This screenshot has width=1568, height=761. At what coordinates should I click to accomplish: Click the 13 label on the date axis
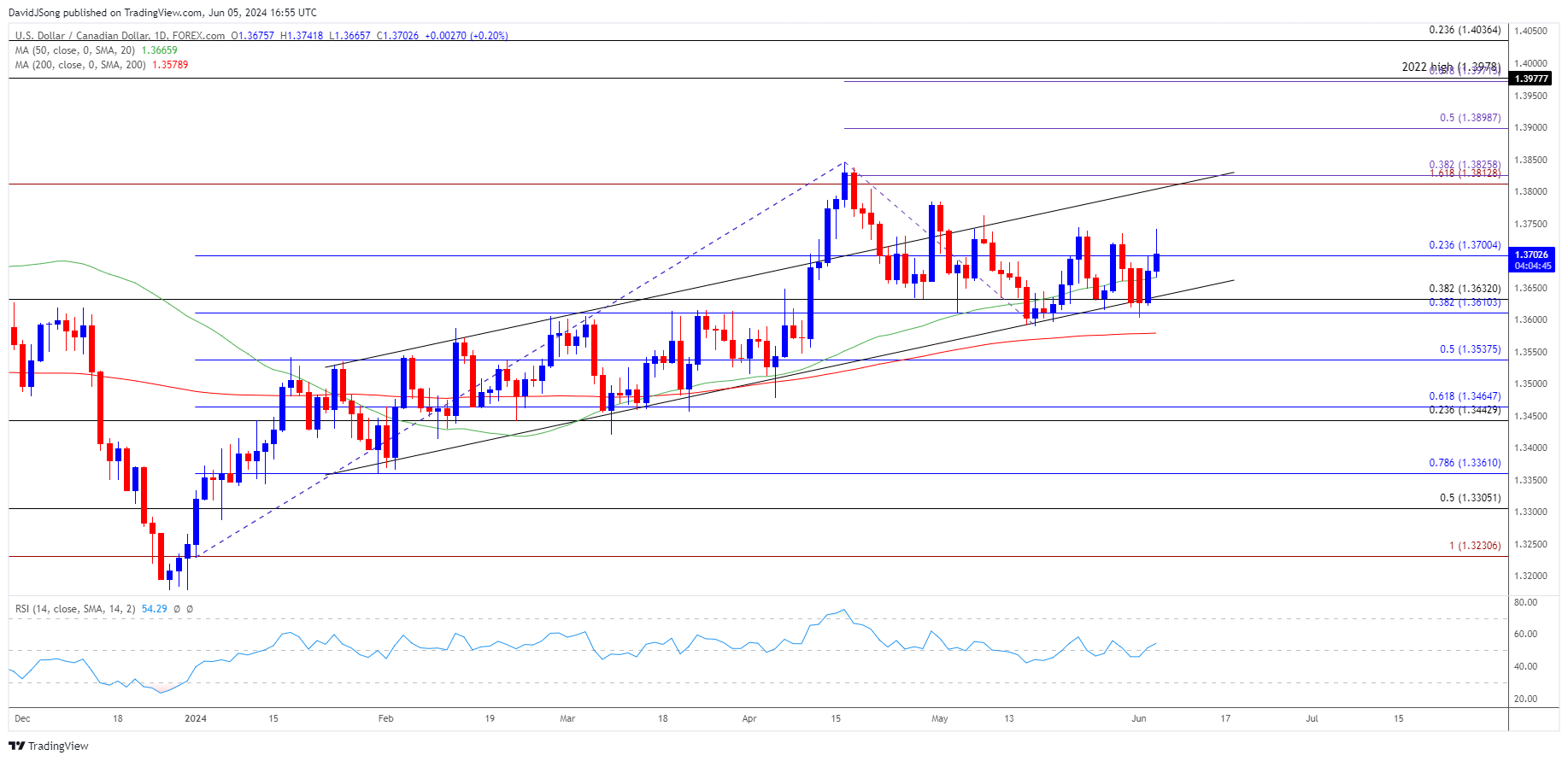click(1009, 718)
